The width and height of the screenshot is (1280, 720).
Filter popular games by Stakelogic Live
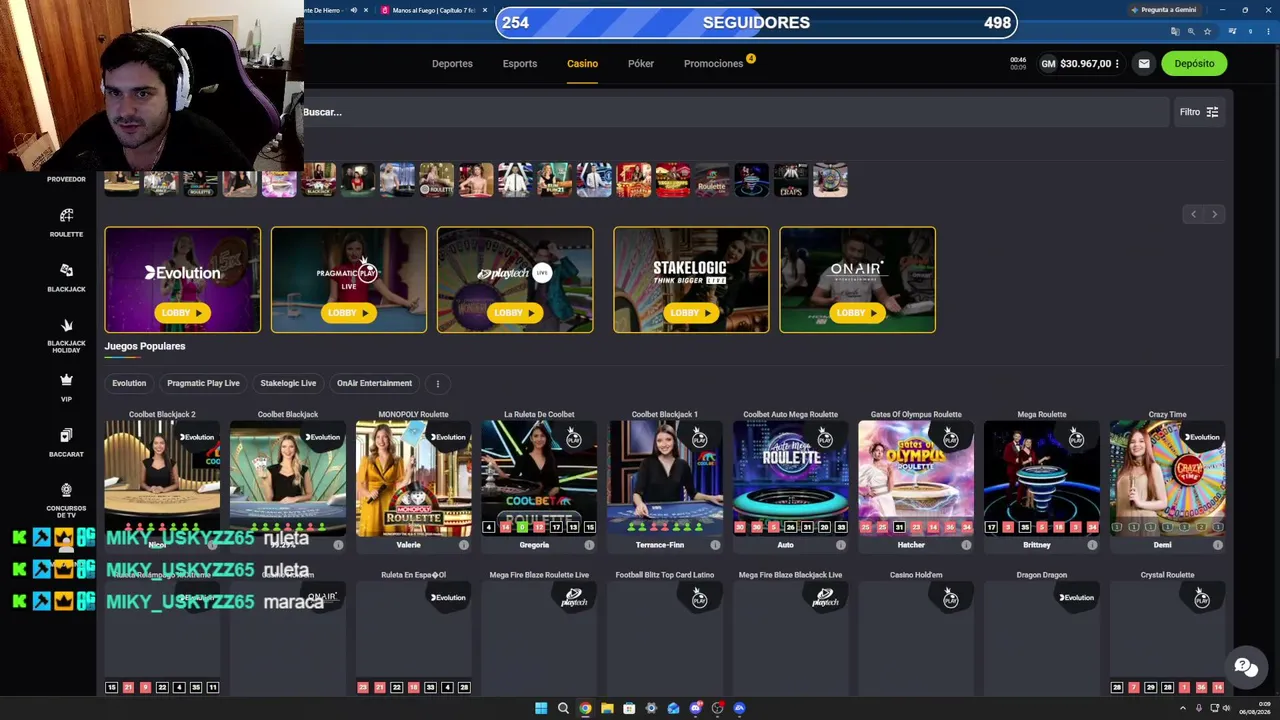(x=288, y=383)
